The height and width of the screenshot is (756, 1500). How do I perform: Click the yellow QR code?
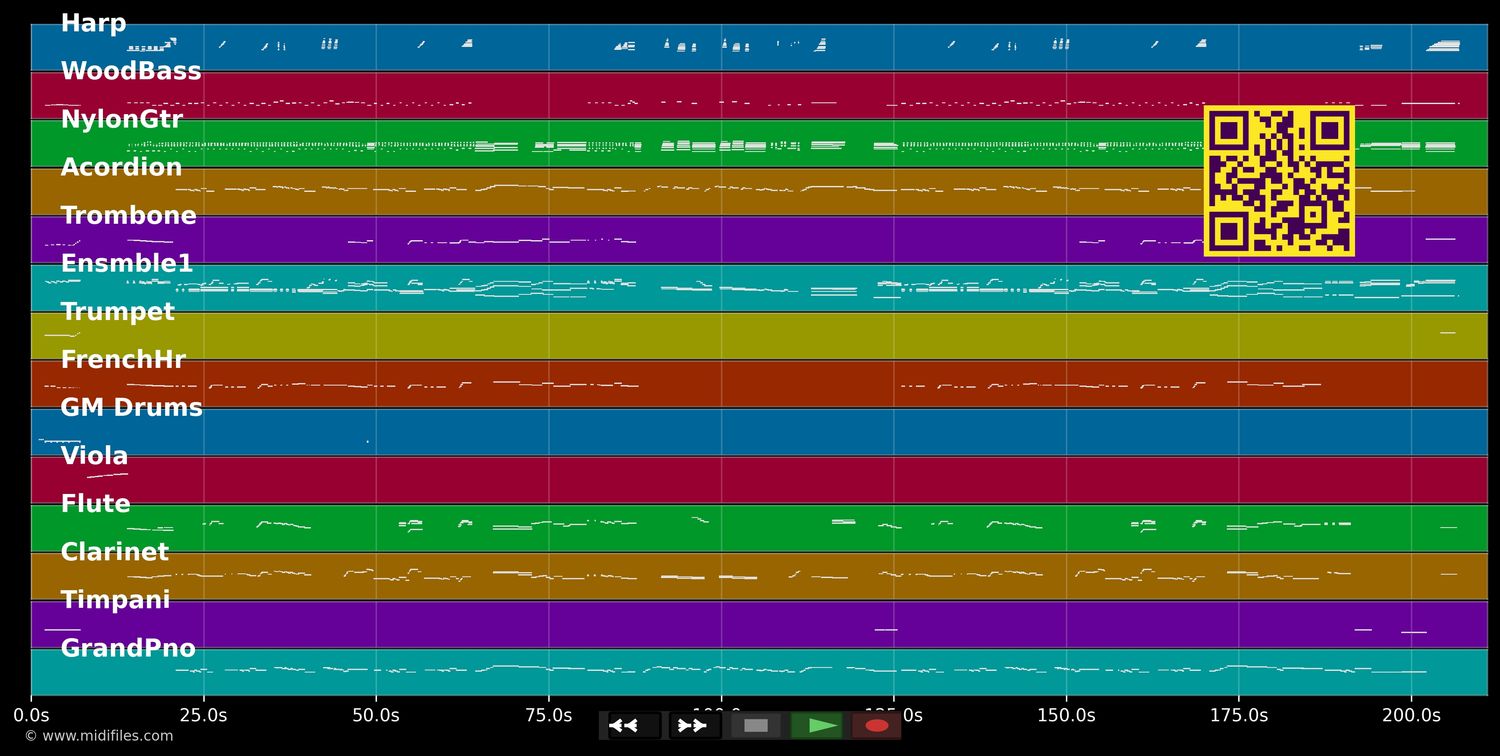(1278, 181)
